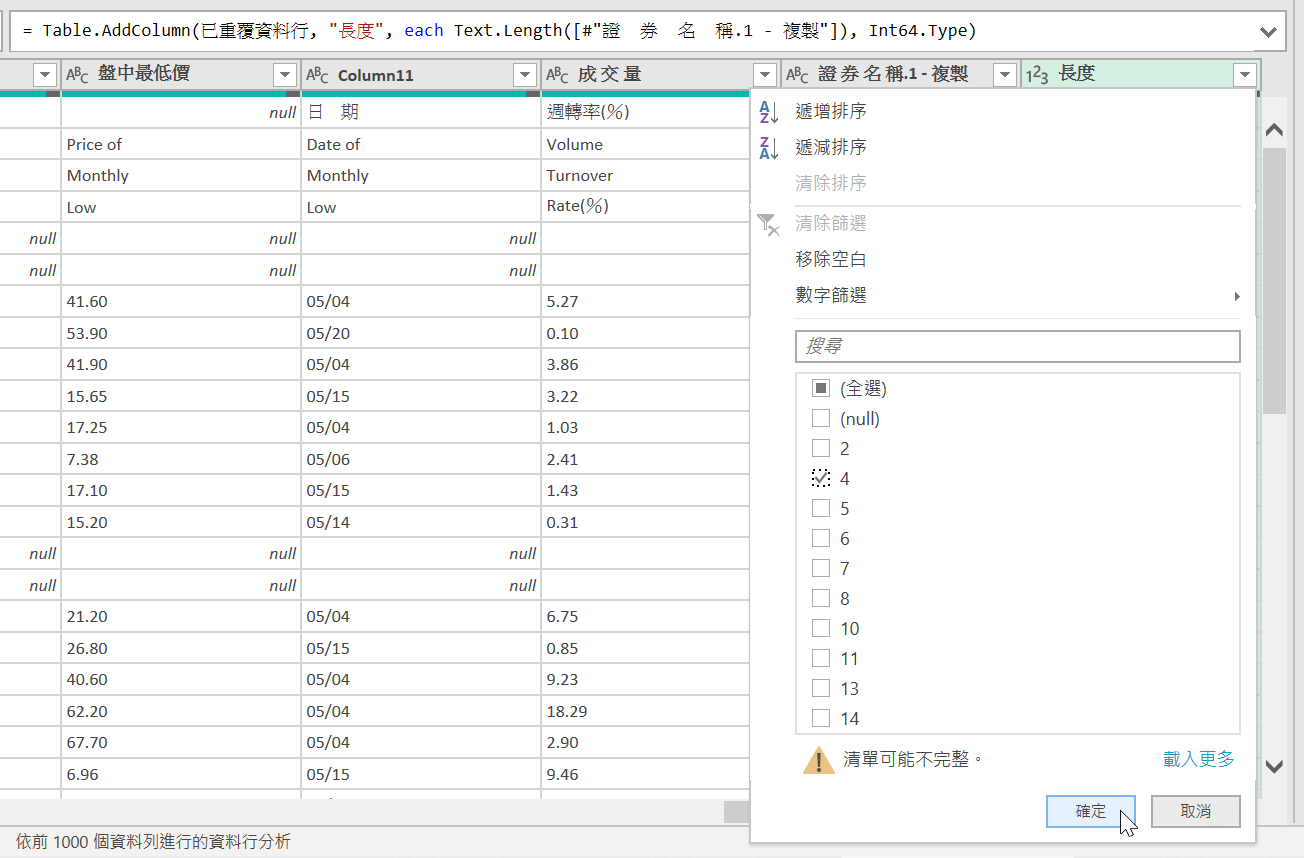1304x858 pixels.
Task: Click the 週轉率(%) cell
Action: tap(646, 112)
